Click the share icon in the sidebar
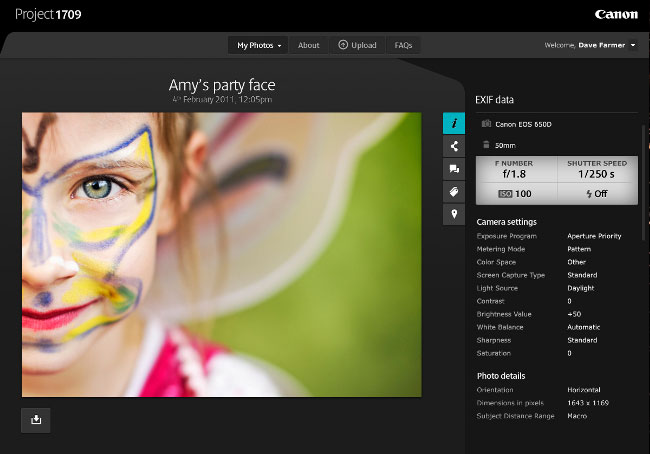 pos(454,146)
